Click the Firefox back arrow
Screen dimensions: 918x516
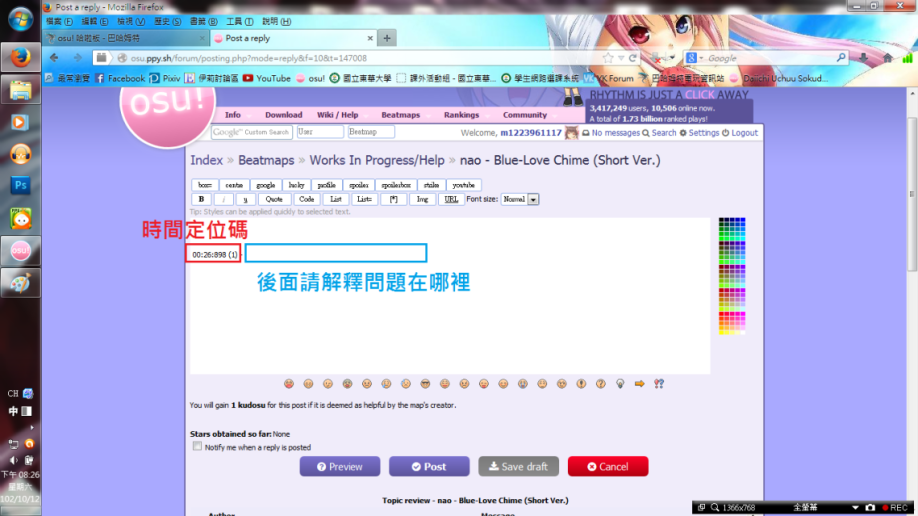click(54, 58)
